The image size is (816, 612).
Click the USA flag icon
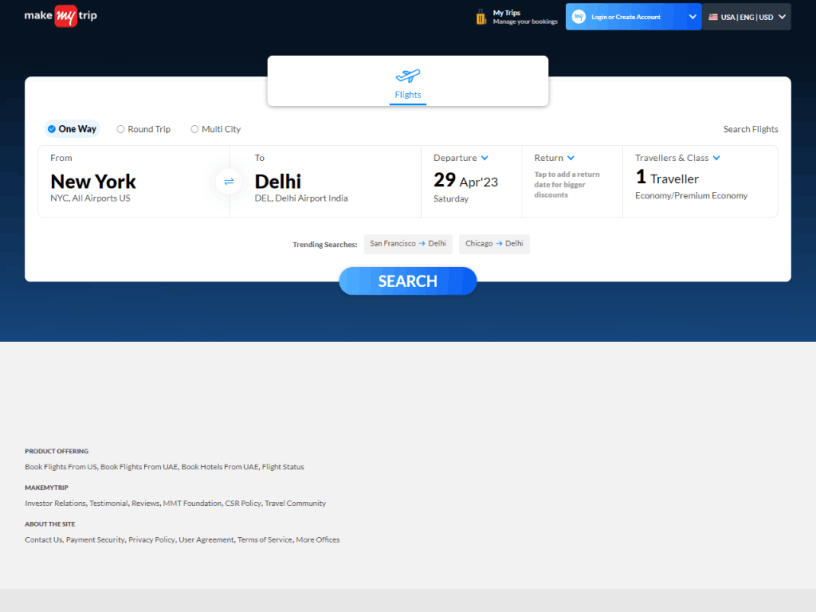click(713, 17)
